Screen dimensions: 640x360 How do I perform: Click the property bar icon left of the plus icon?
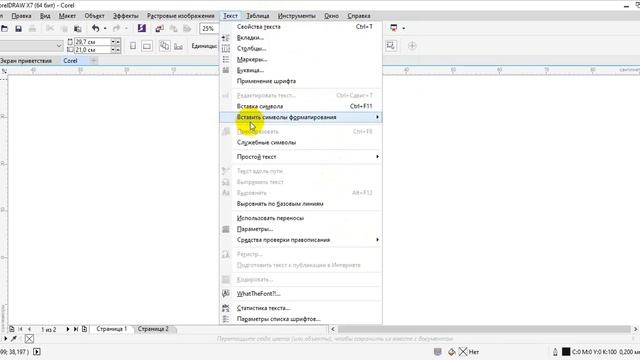pyautogui.click(x=391, y=45)
